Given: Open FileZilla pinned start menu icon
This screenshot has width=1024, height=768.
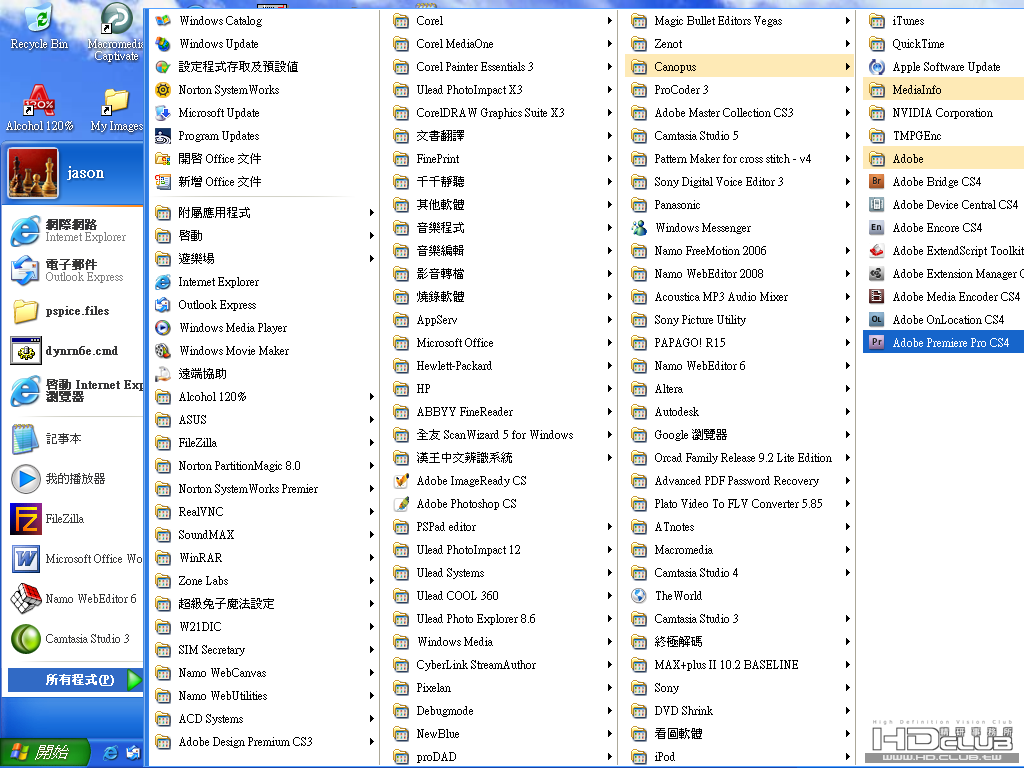Looking at the screenshot, I should (x=26, y=519).
